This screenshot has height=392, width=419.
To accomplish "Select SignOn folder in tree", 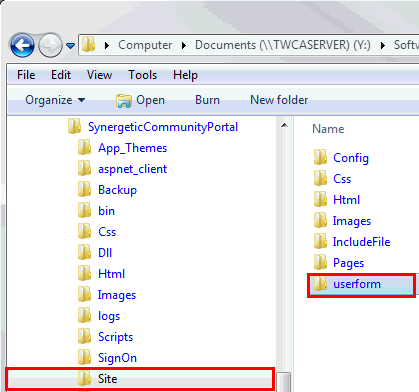I will 117,358.
